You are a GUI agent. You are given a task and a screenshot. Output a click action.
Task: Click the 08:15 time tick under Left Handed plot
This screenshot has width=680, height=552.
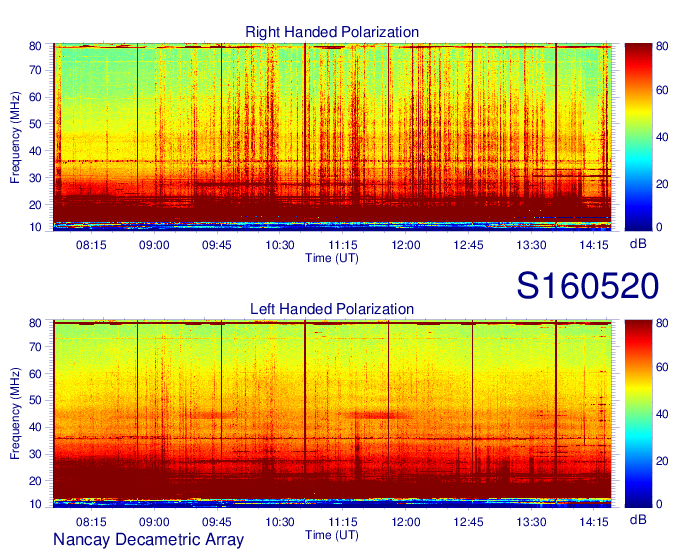coord(91,522)
